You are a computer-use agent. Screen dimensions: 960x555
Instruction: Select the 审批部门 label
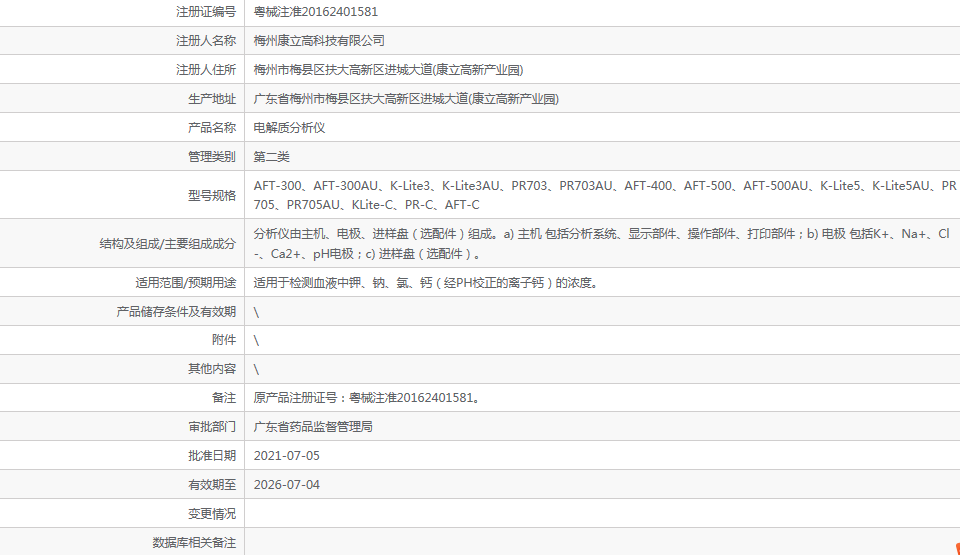click(212, 426)
